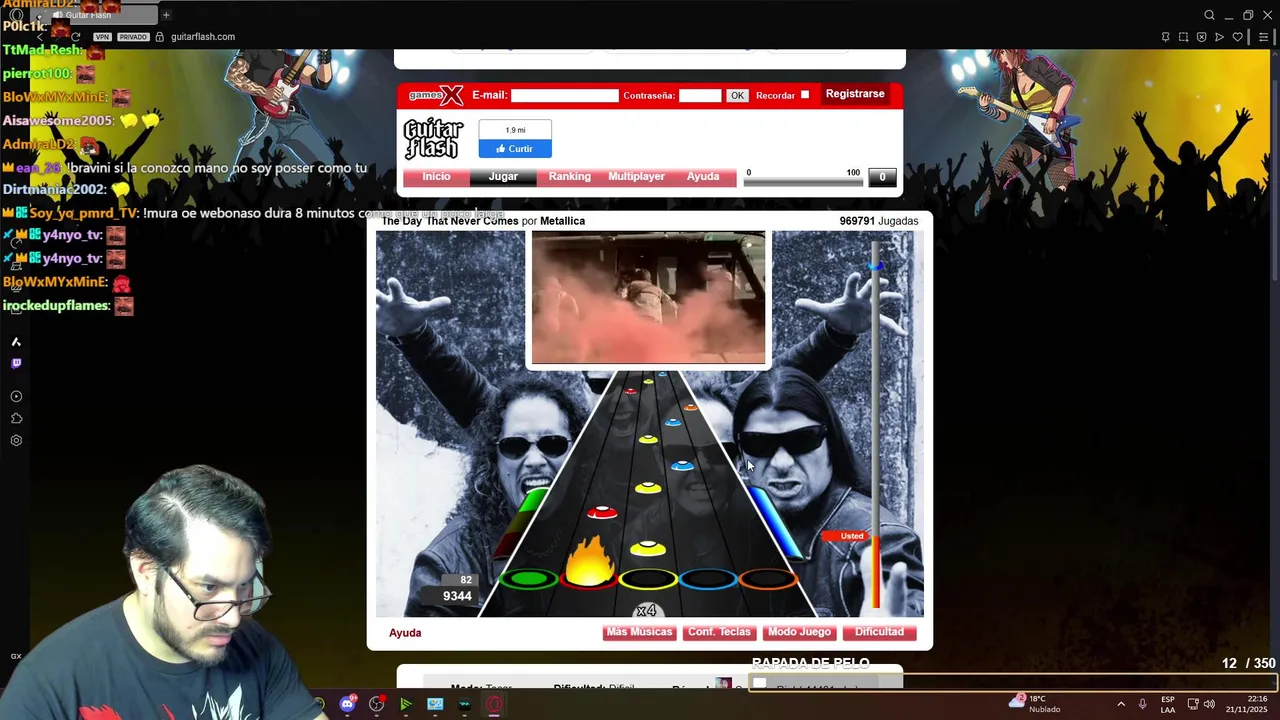Click the blue fret button

tap(708, 578)
